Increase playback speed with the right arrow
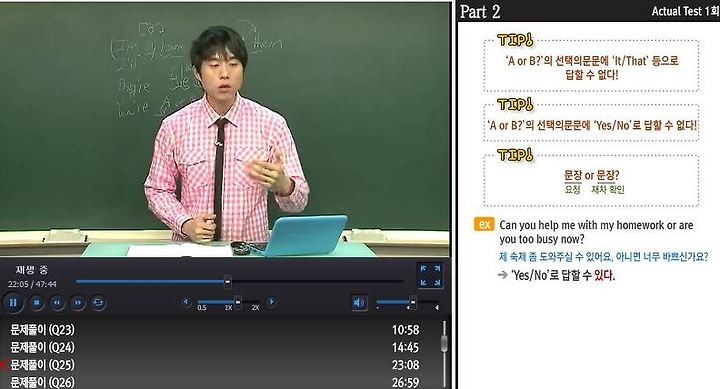The width and height of the screenshot is (720, 389). (272, 302)
